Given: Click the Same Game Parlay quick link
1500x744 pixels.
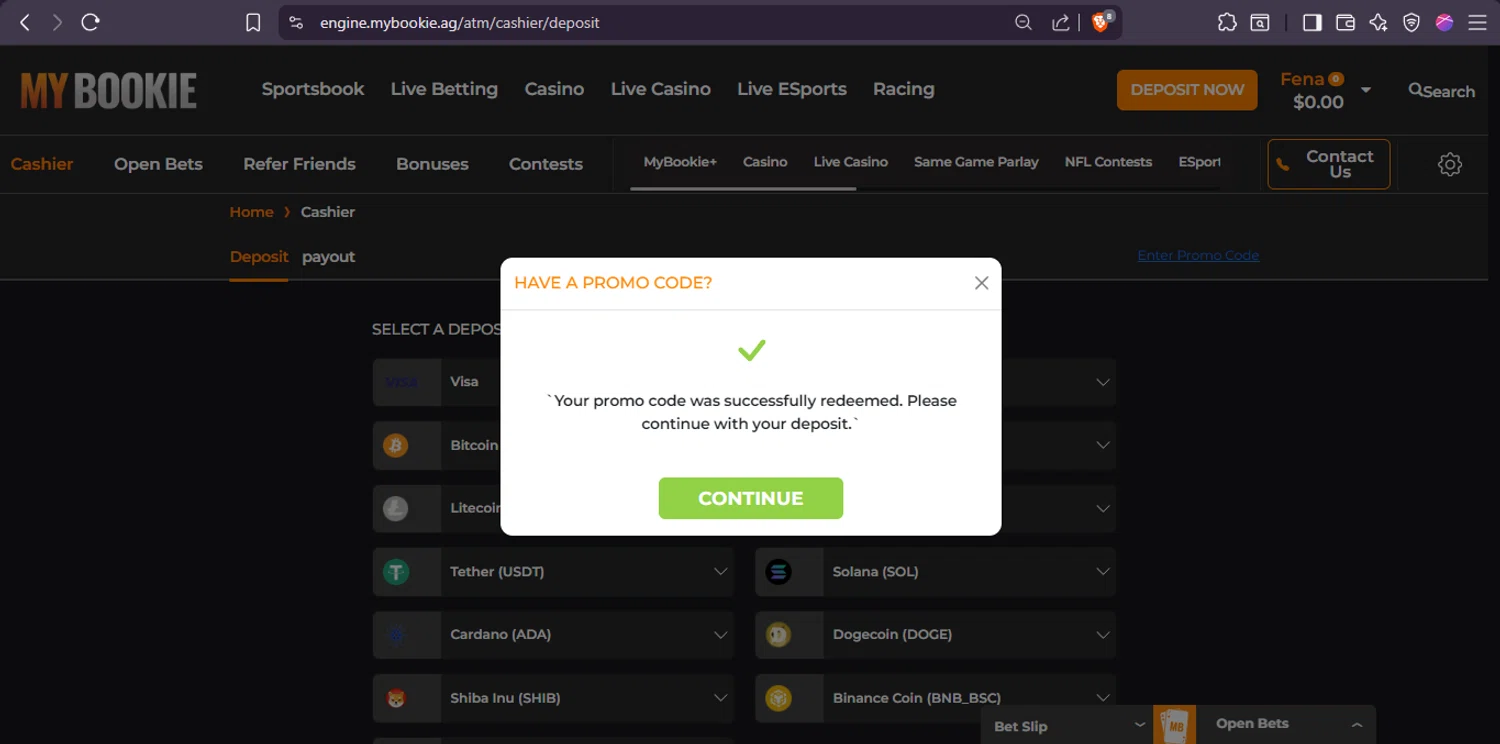Looking at the screenshot, I should (976, 162).
